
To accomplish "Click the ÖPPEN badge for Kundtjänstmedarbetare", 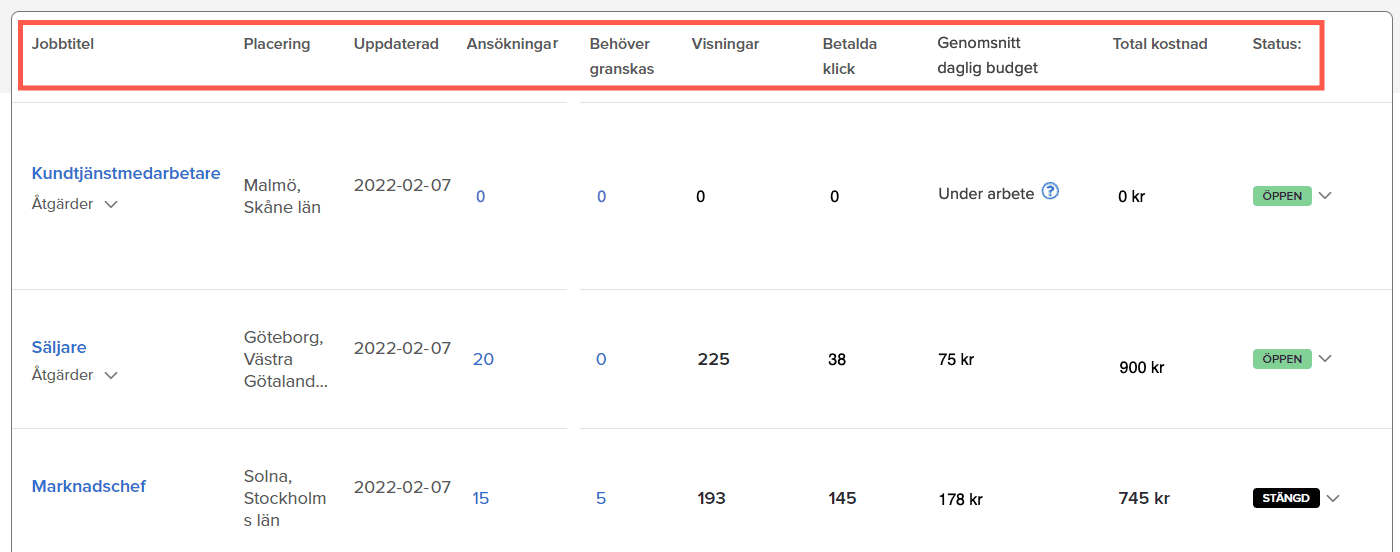I will (1282, 196).
